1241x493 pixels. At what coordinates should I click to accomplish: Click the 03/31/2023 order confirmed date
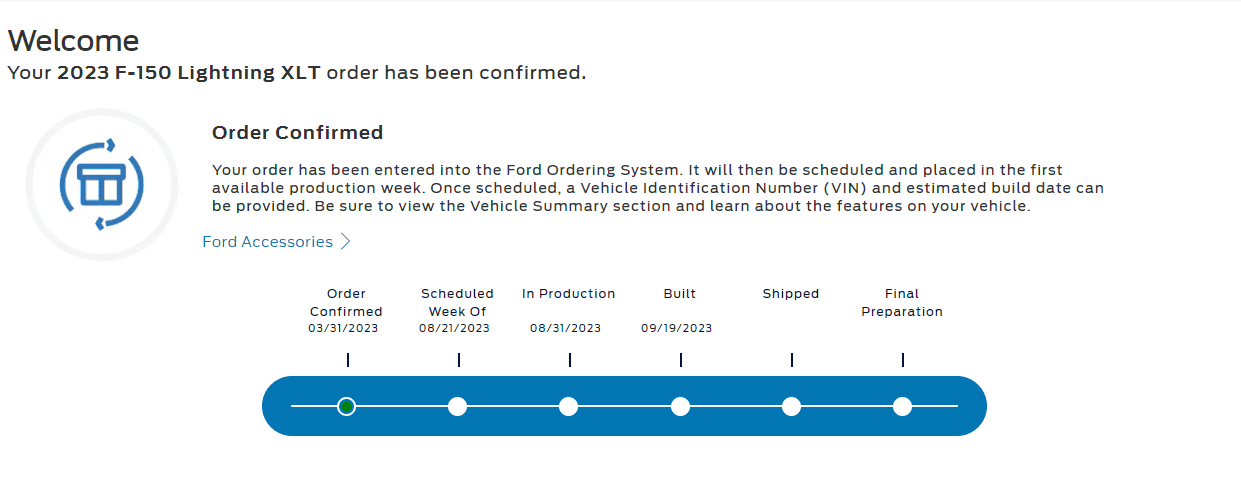(x=343, y=328)
